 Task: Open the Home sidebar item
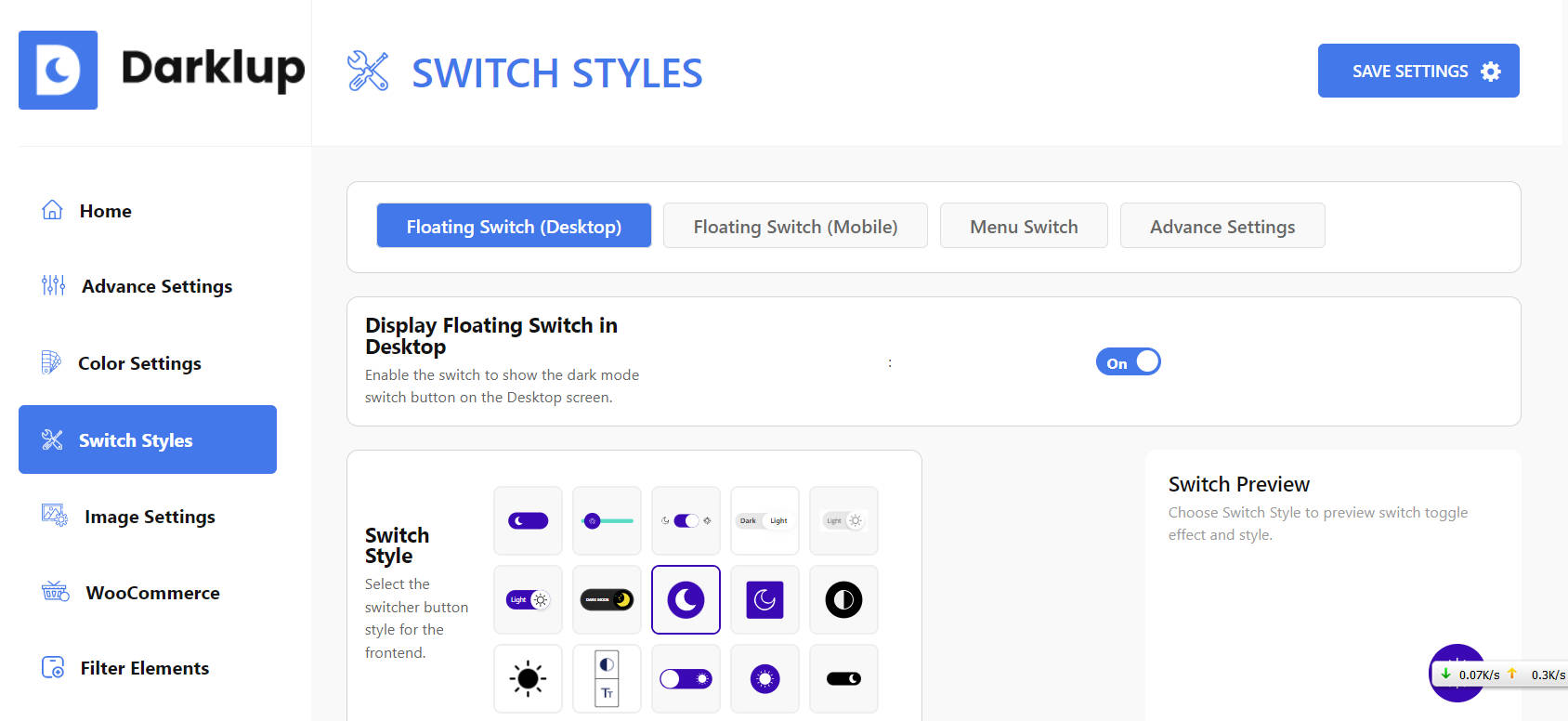point(105,211)
